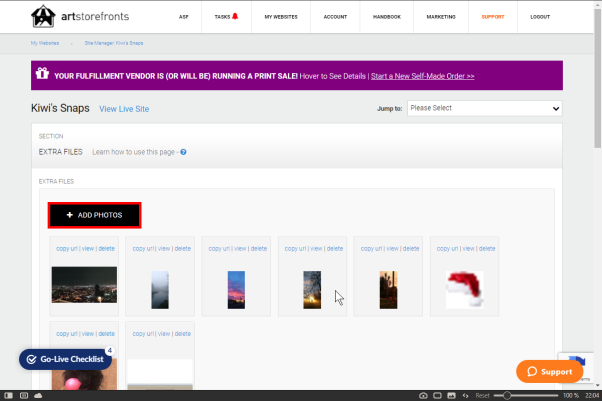This screenshot has width=602, height=401.
Task: Open the blue help question mark icon
Action: click(x=184, y=152)
